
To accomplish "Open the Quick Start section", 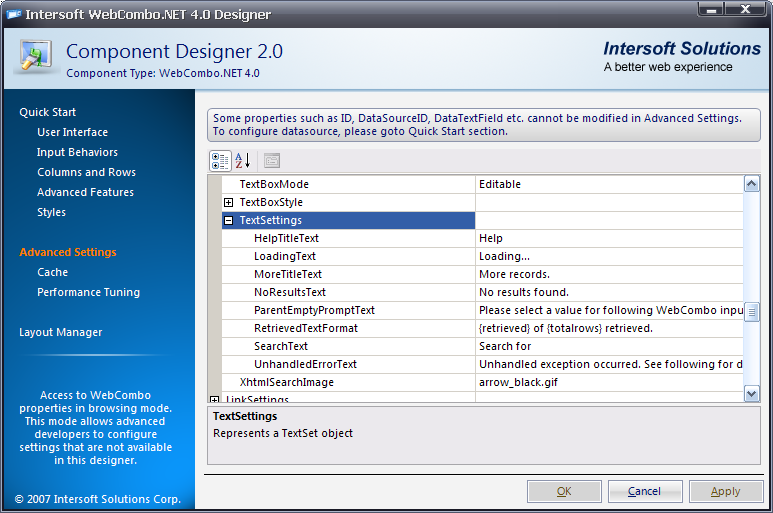I will (x=47, y=112).
